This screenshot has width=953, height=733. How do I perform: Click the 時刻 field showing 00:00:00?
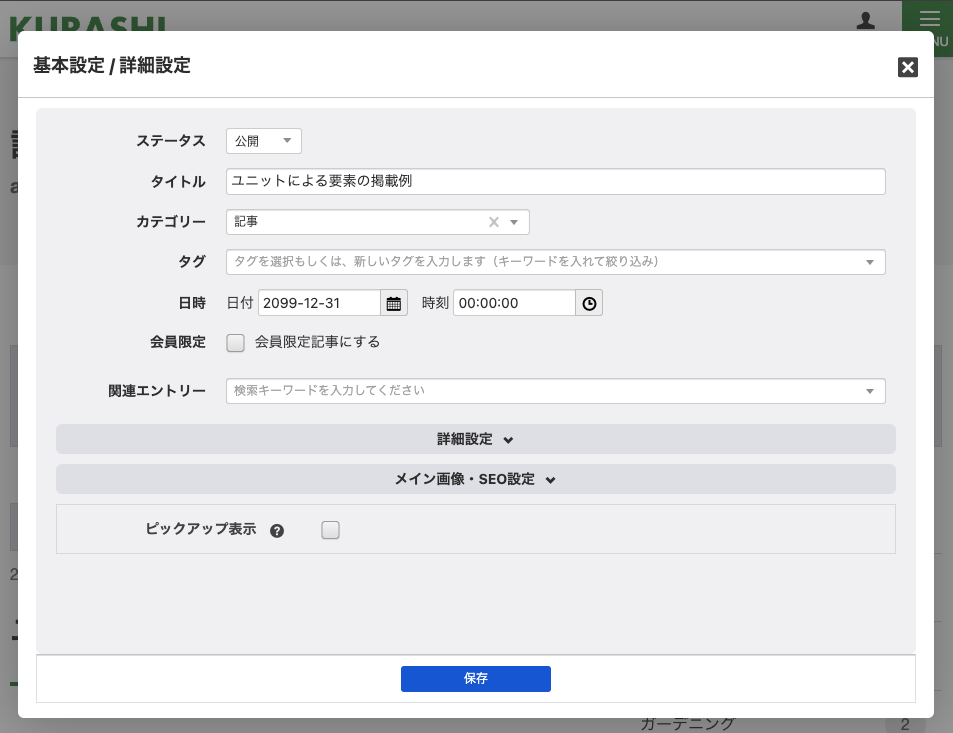[513, 303]
